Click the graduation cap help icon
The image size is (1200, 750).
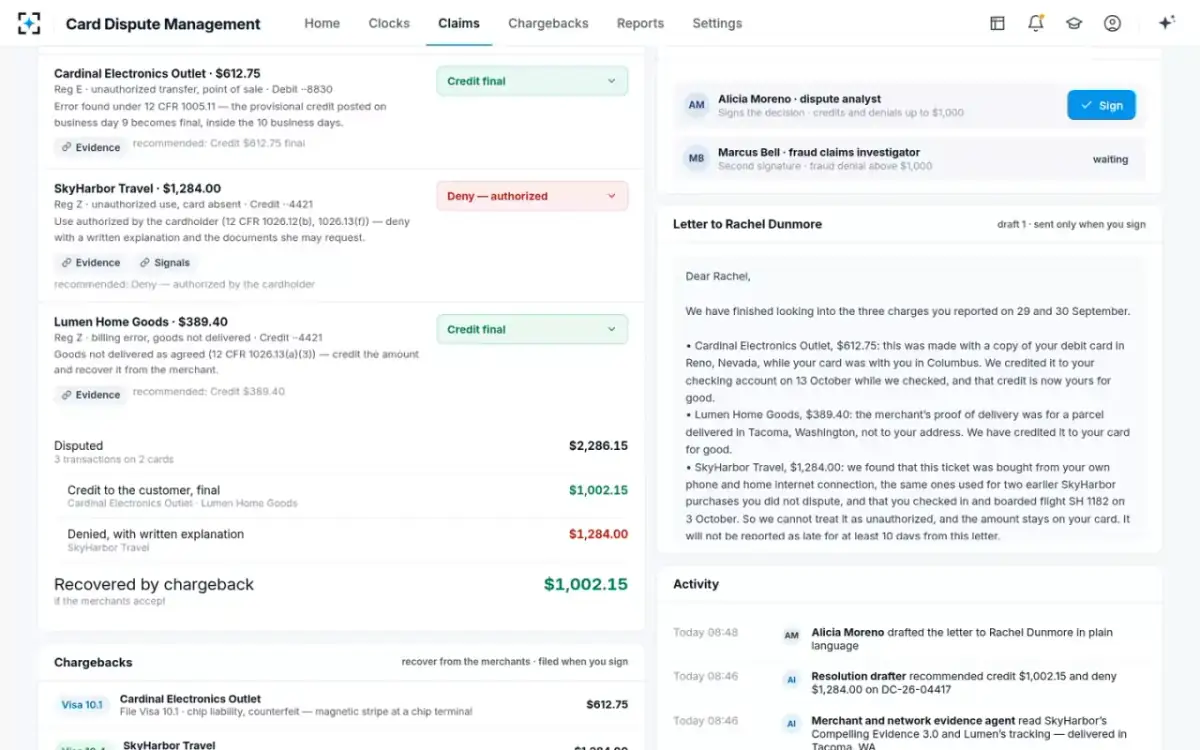[x=1074, y=23]
